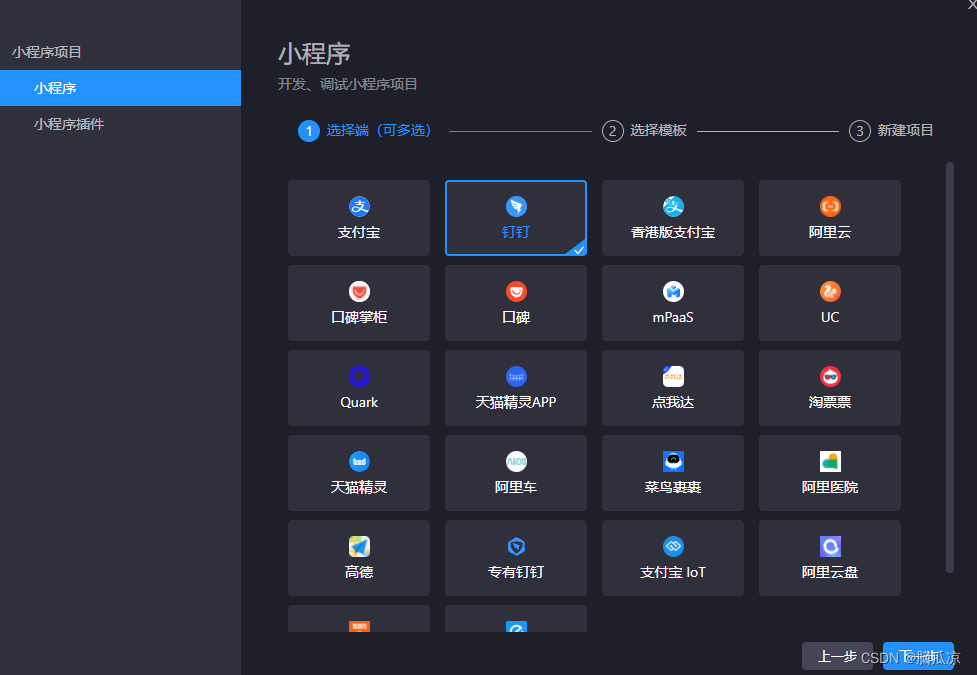Select the 高德 map icon
The width and height of the screenshot is (977, 675).
click(x=359, y=547)
